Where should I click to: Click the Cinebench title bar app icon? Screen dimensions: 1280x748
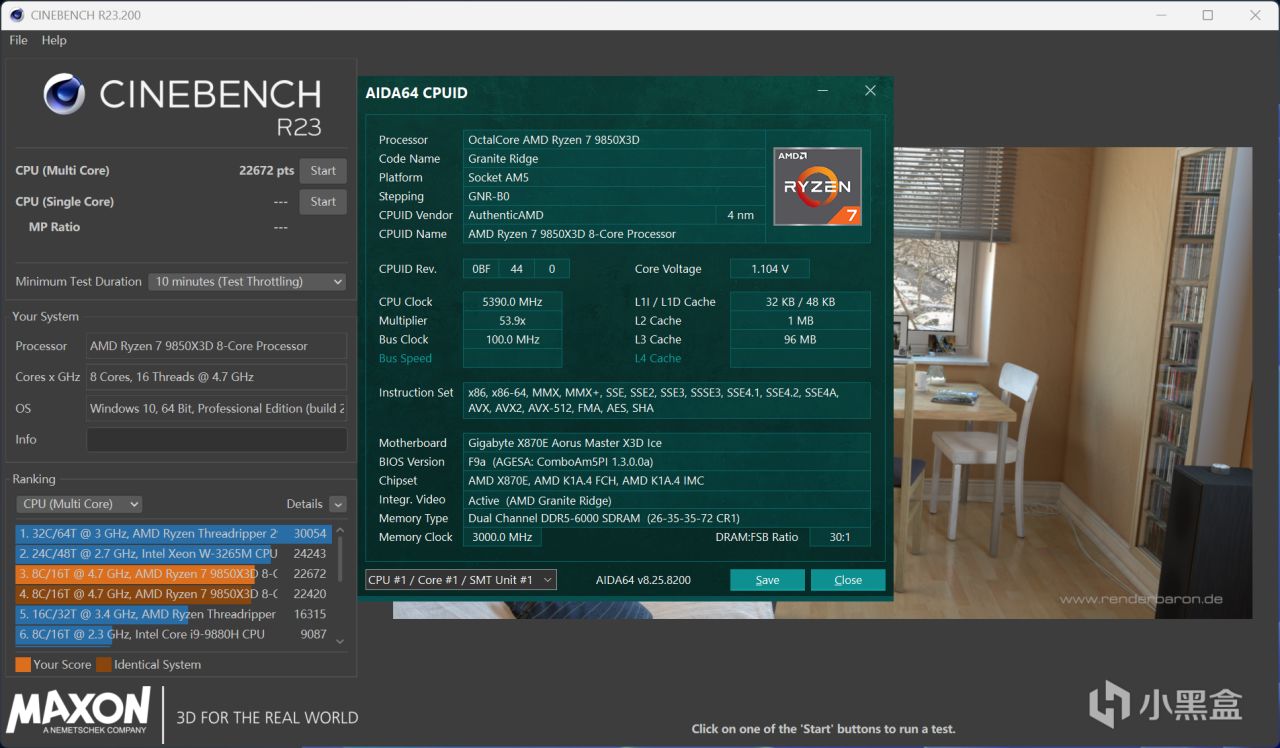coord(16,15)
